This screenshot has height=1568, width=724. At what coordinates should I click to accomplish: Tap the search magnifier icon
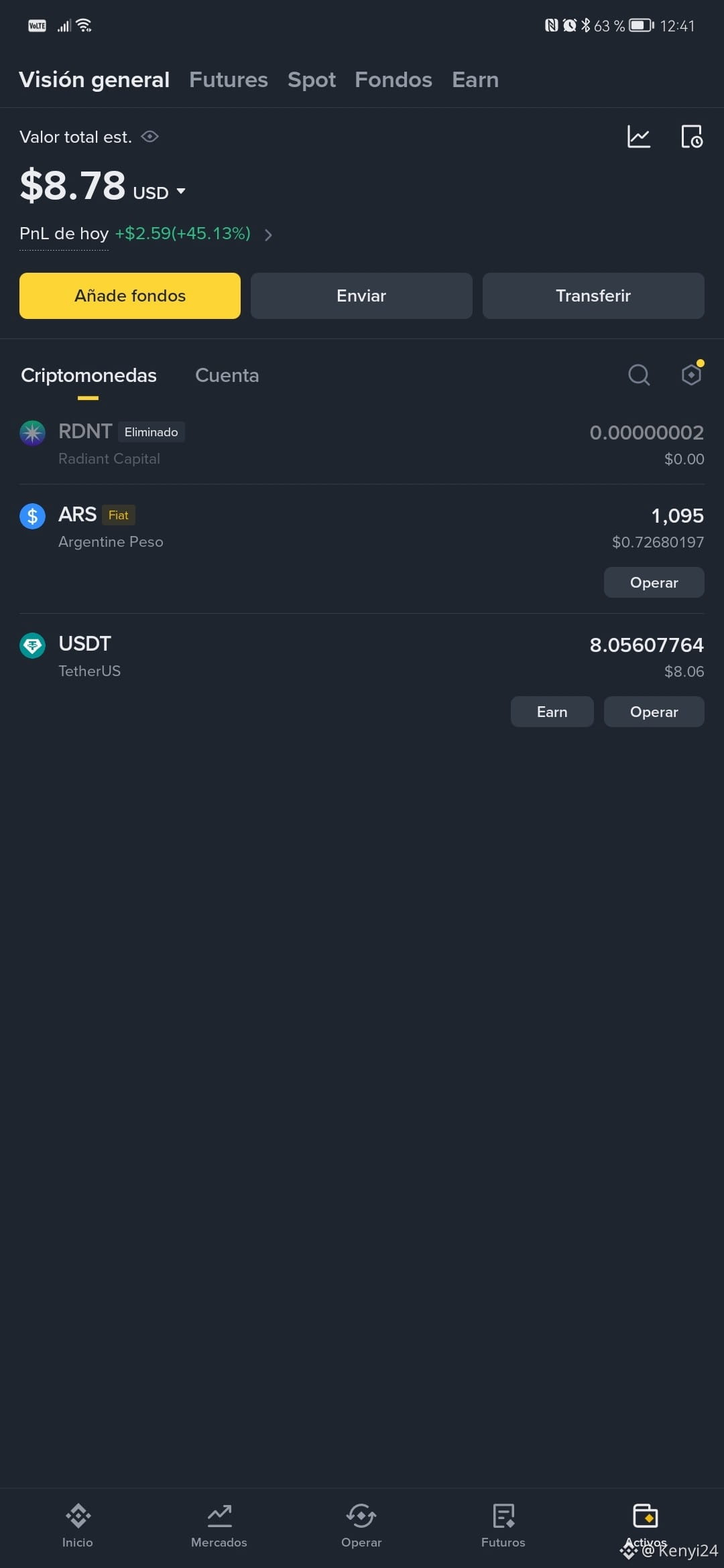click(x=639, y=375)
